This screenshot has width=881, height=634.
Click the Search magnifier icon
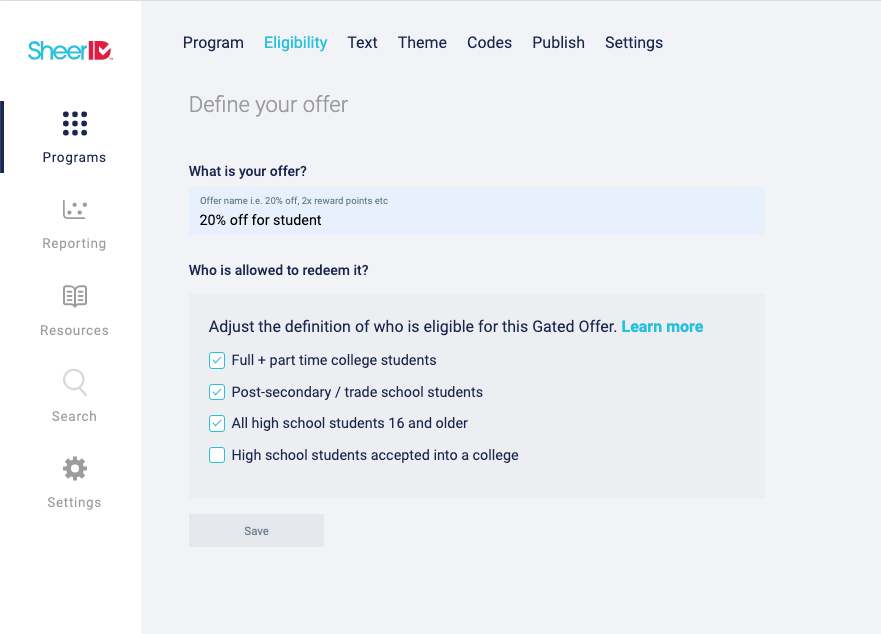[x=75, y=383]
